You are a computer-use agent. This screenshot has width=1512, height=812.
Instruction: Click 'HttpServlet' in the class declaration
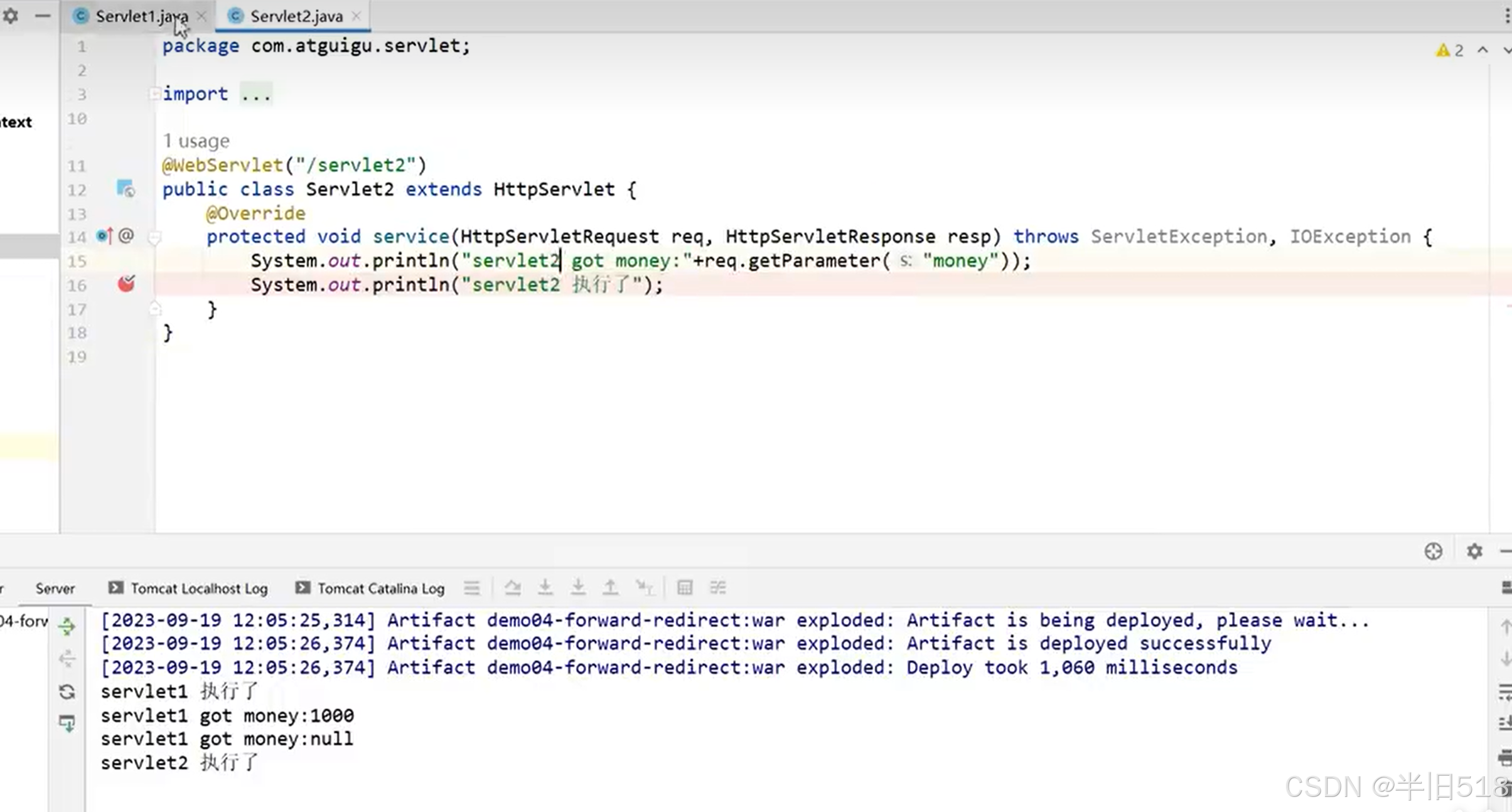coord(554,190)
